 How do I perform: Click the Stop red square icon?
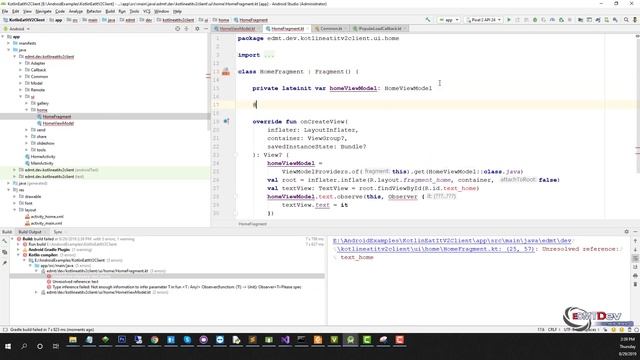pyautogui.click(x=570, y=20)
